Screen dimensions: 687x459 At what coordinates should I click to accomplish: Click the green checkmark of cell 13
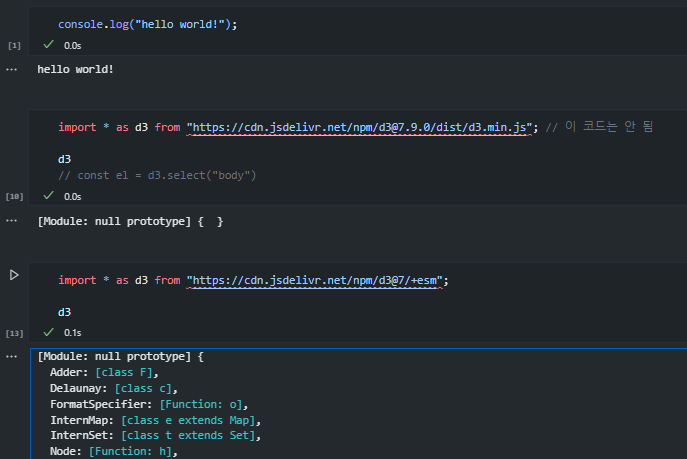tap(49, 332)
